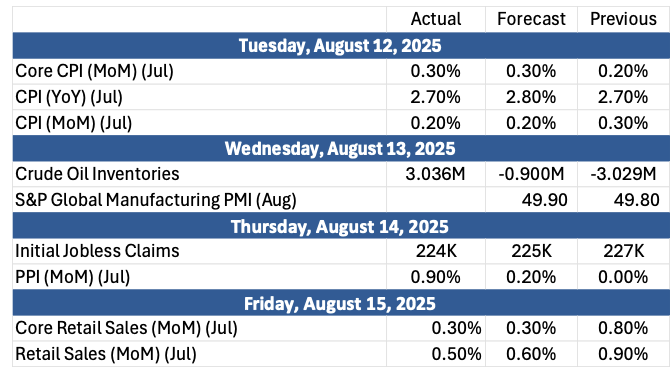Viewport: 672px width, 376px height.
Task: Click the CPI (MoM) (Jul) row label
Action: pos(74,123)
